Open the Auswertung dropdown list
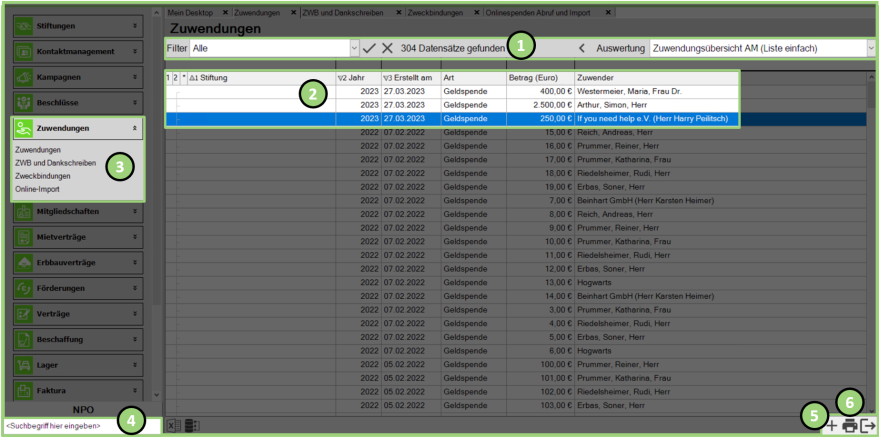The width and height of the screenshot is (879, 438). pos(871,47)
